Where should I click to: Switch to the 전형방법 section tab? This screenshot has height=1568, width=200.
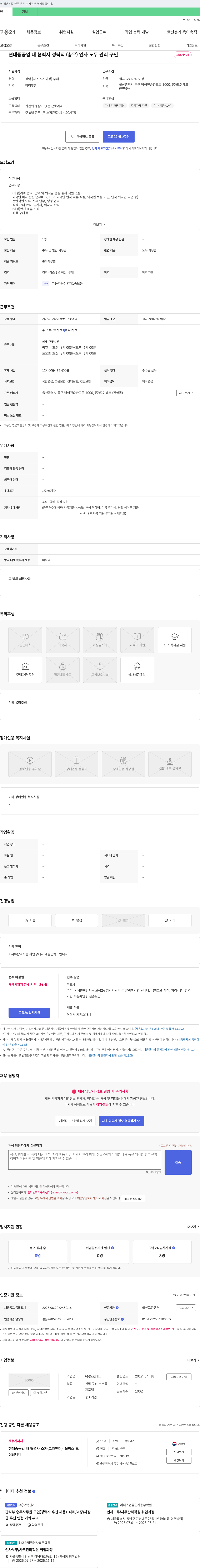click(154, 46)
